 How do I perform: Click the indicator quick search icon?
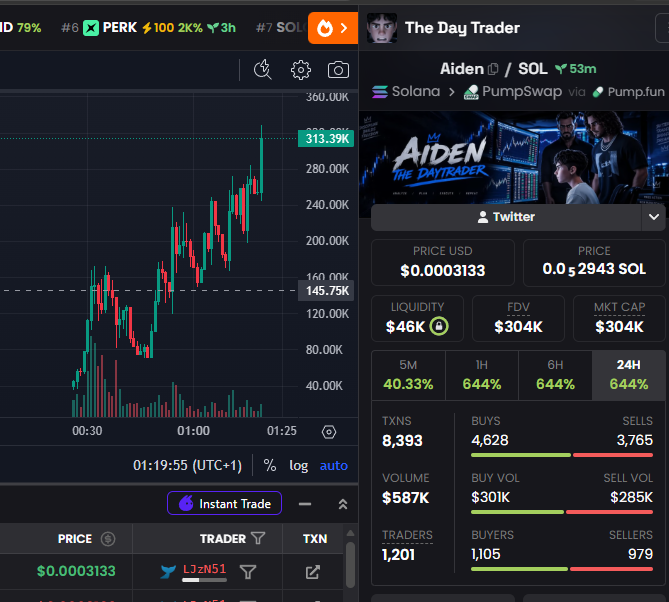click(263, 70)
